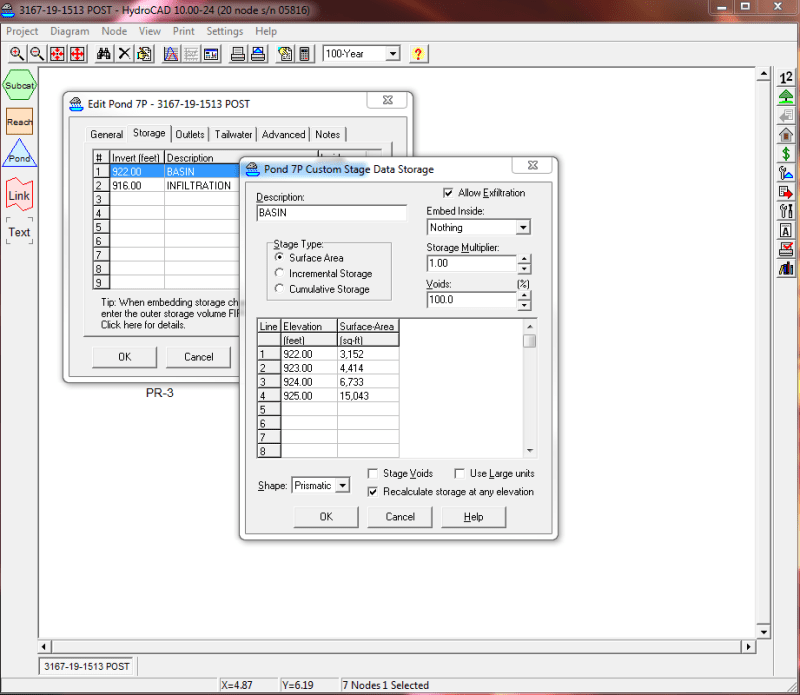
Task: Click the house icon in right sidebar
Action: pyautogui.click(x=786, y=135)
